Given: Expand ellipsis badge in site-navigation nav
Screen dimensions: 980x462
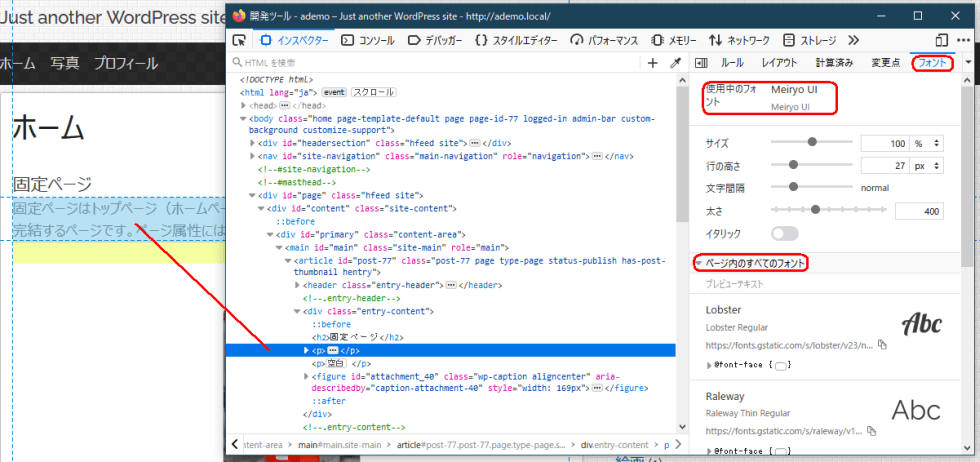Looking at the screenshot, I should 597,156.
